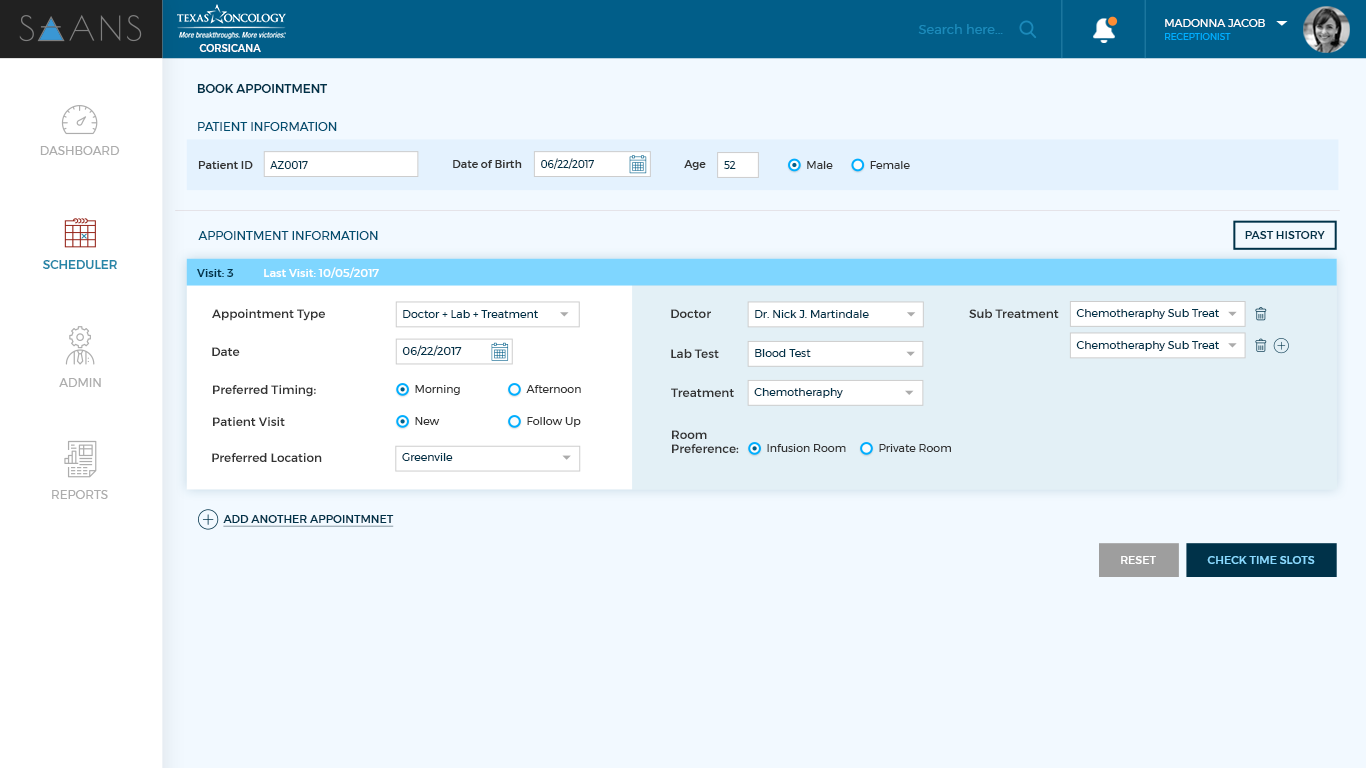Open the Reports section in sidebar
The height and width of the screenshot is (768, 1366).
pyautogui.click(x=80, y=471)
